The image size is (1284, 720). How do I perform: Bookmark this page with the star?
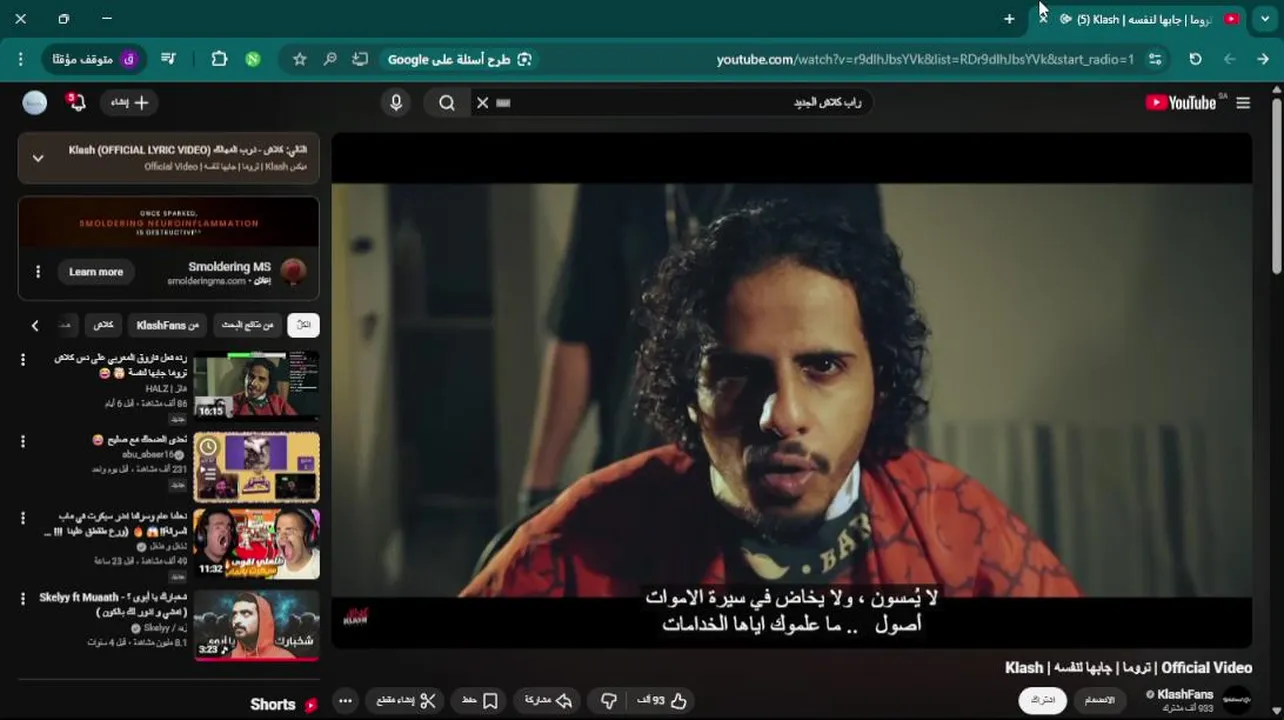pos(299,60)
